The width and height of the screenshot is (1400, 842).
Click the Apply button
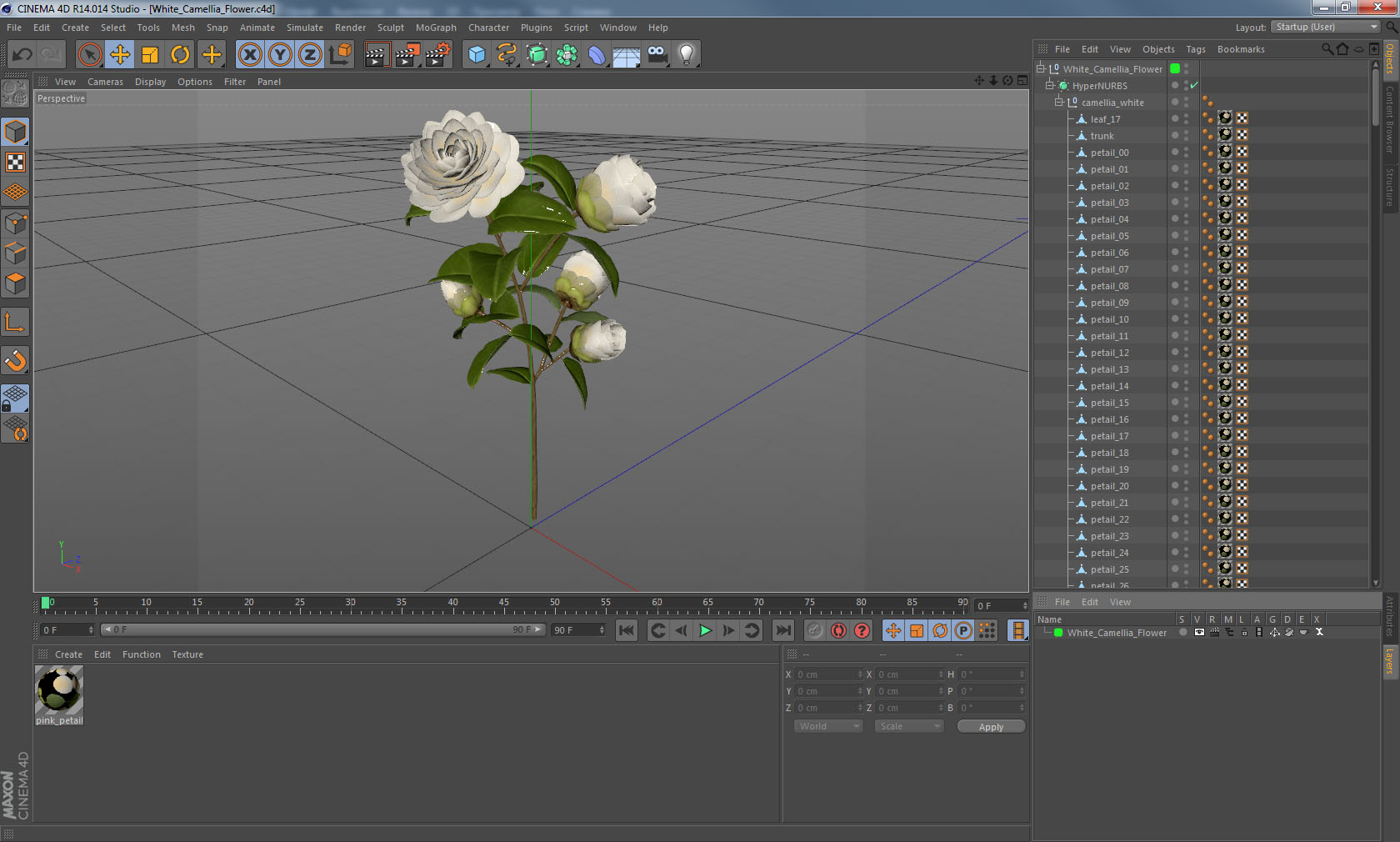pos(991,727)
